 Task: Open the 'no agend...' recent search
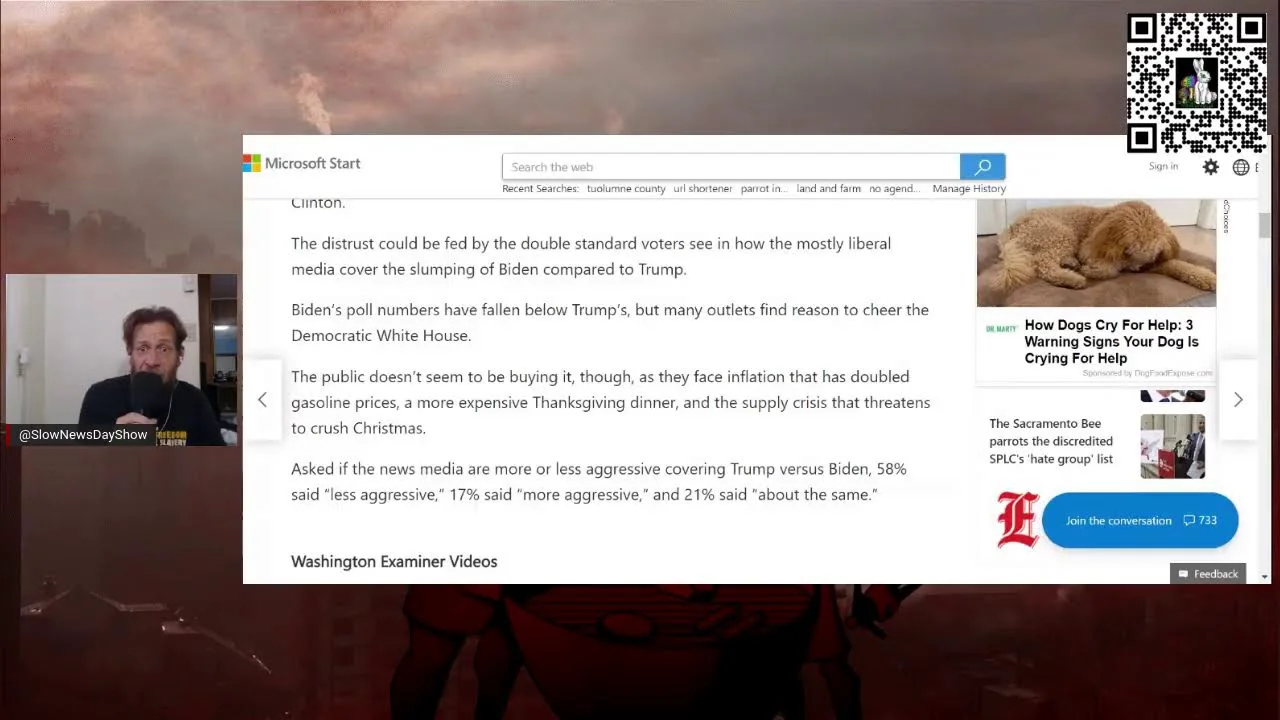tap(894, 189)
